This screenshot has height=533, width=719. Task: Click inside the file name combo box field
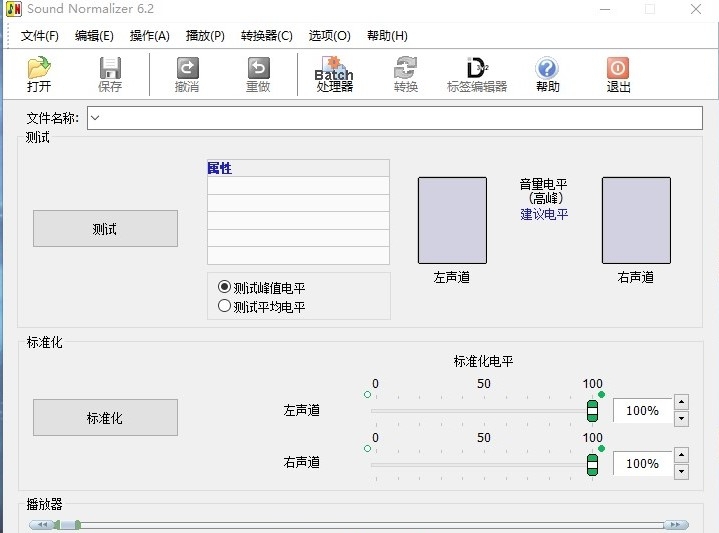coord(395,118)
